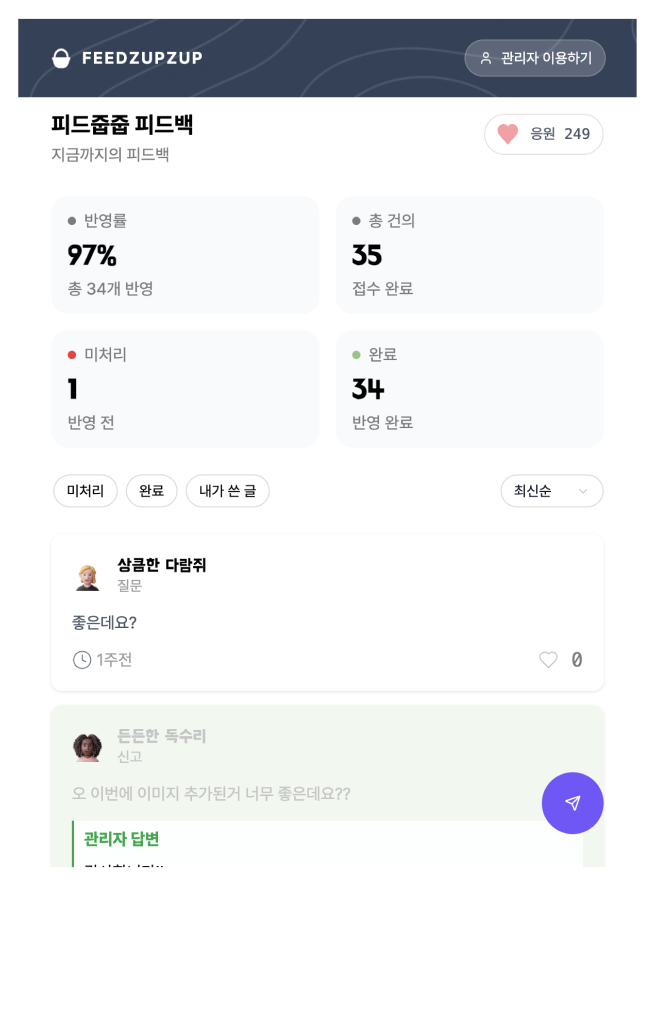Click the 든든한 독수리 avatar
656x1026 pixels.
88,746
